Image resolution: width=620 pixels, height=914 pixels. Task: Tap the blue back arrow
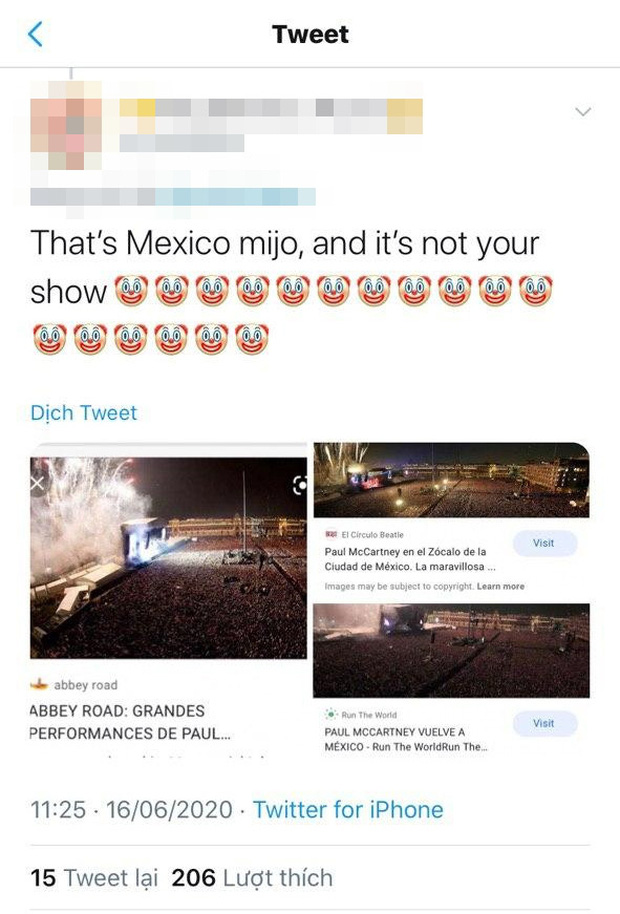(36, 34)
